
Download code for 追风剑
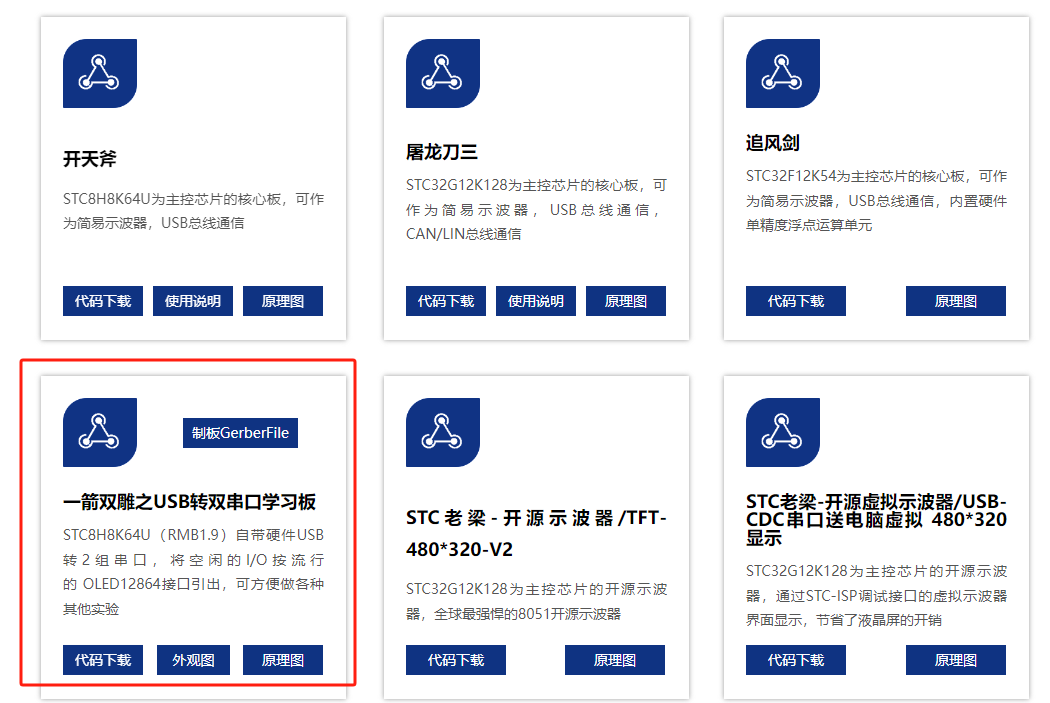pos(796,301)
